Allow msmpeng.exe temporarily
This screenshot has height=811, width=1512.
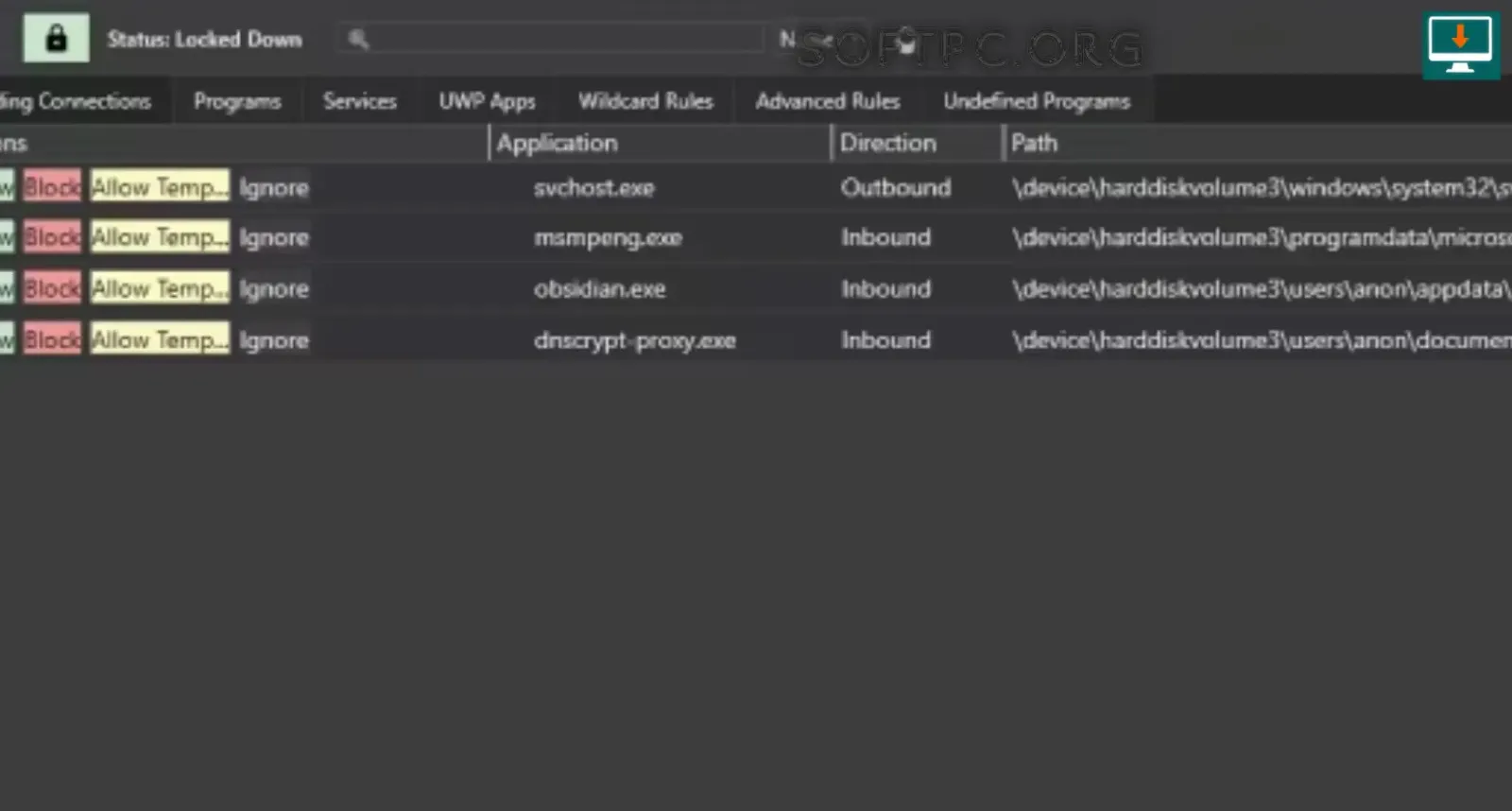(160, 237)
